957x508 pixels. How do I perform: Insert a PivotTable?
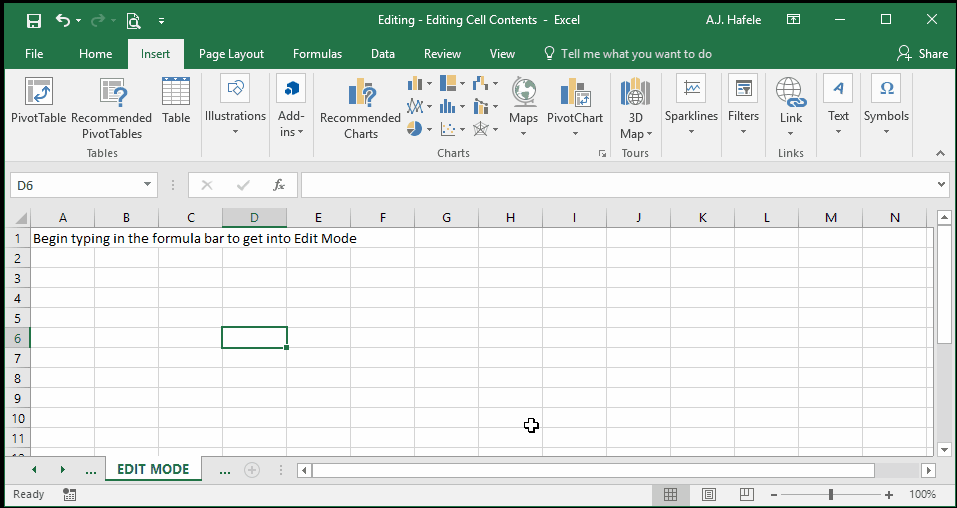coord(38,100)
